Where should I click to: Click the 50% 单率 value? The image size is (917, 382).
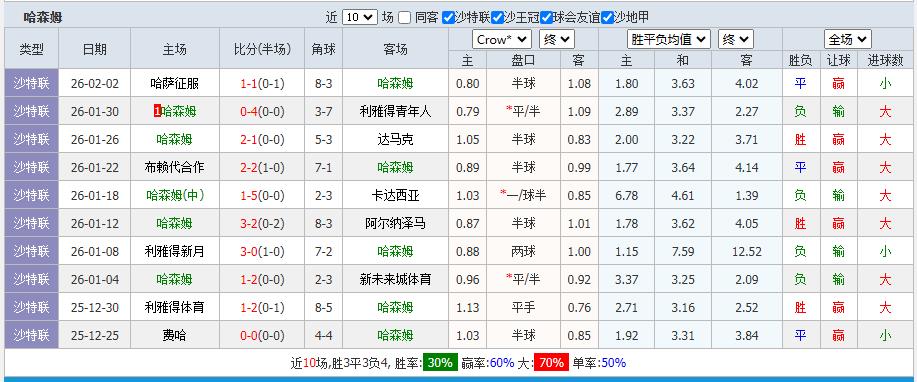tap(613, 363)
